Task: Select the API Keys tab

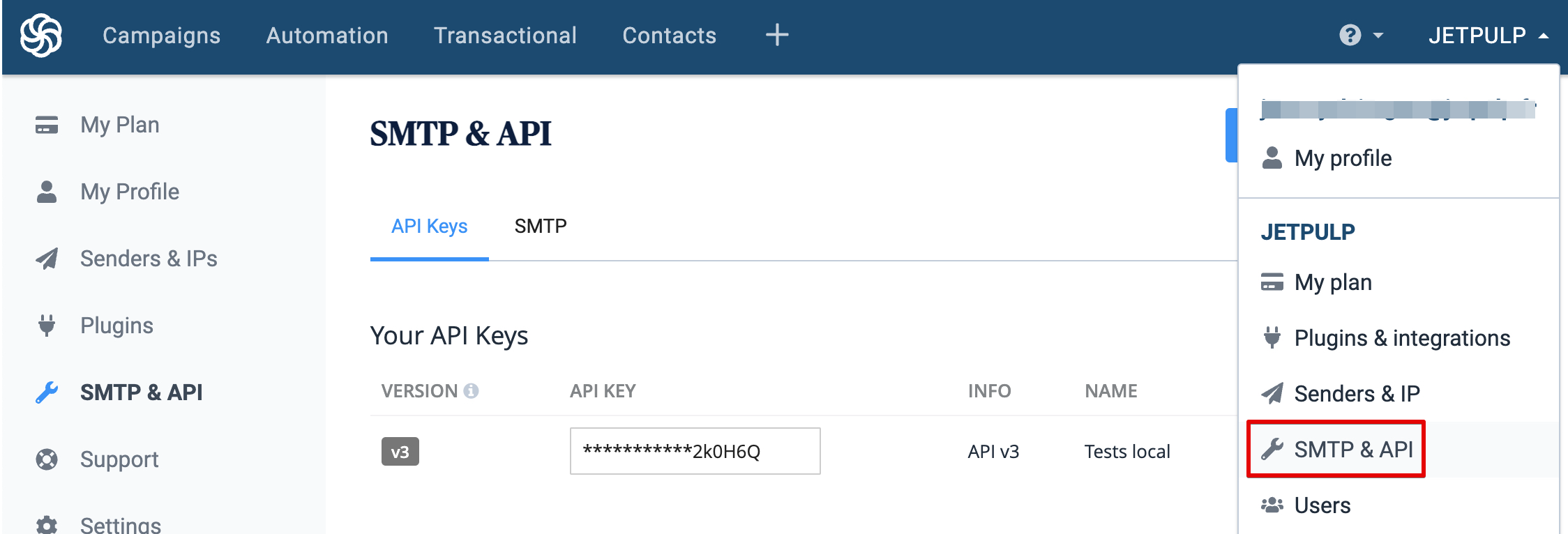Action: [x=429, y=226]
